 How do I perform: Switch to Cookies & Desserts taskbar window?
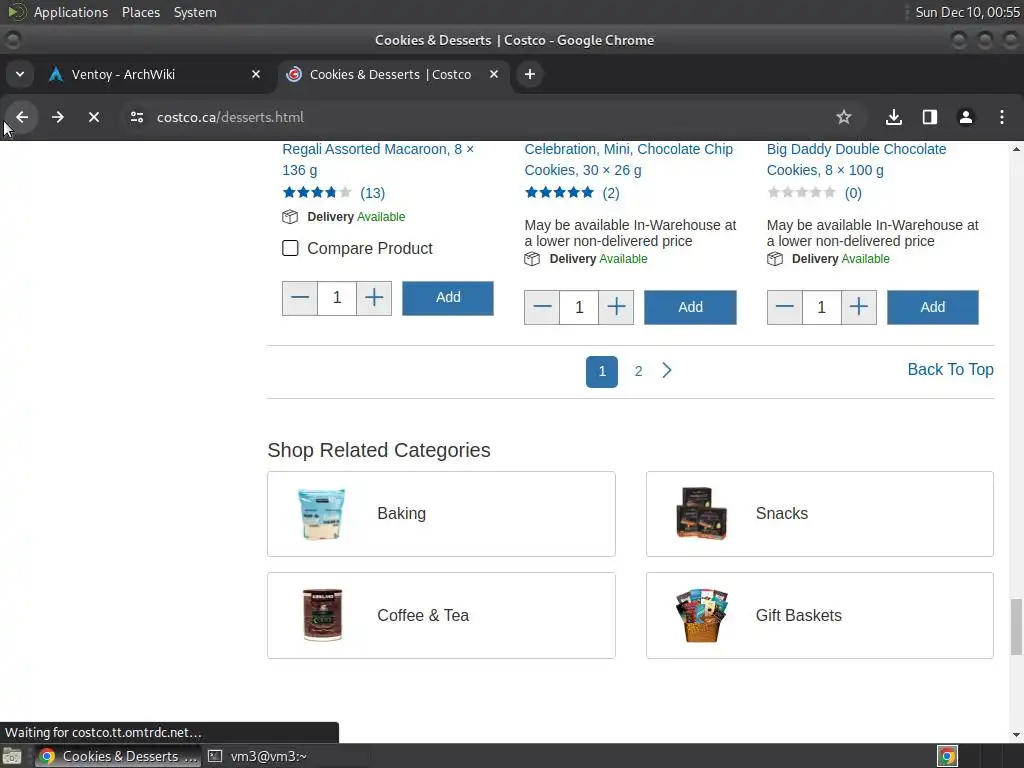tap(118, 756)
